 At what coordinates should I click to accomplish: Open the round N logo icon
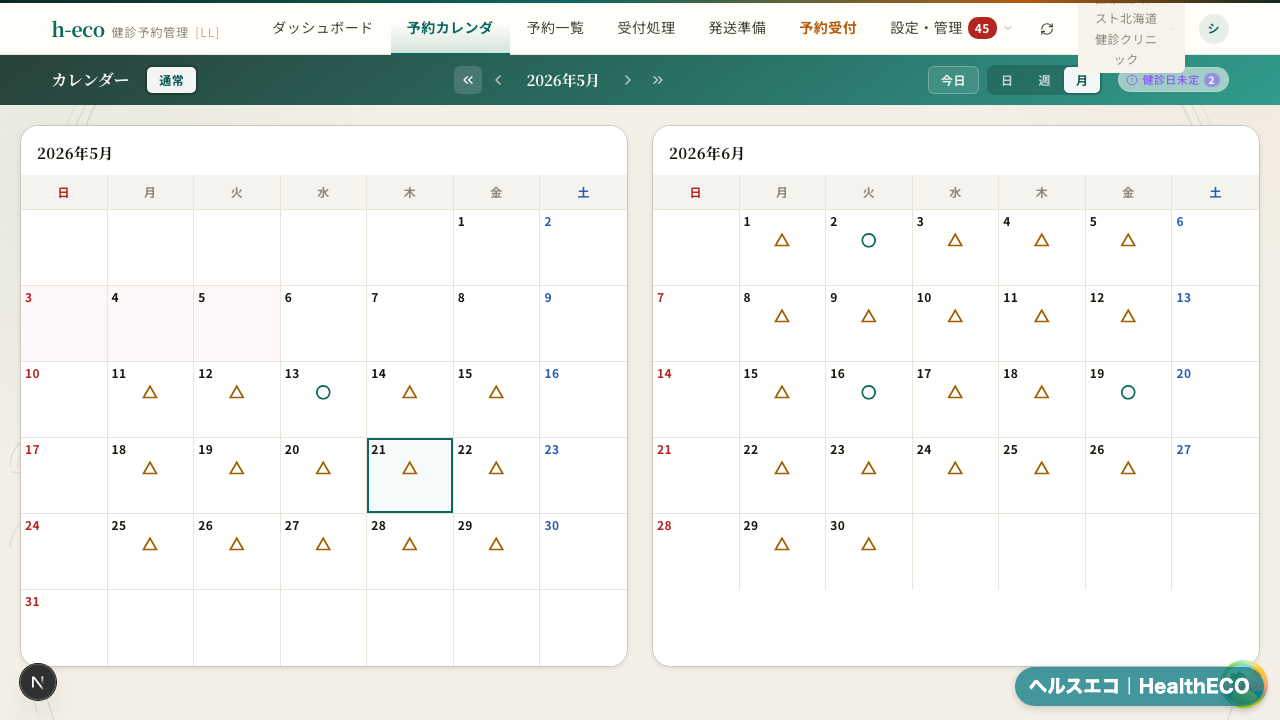pos(38,682)
